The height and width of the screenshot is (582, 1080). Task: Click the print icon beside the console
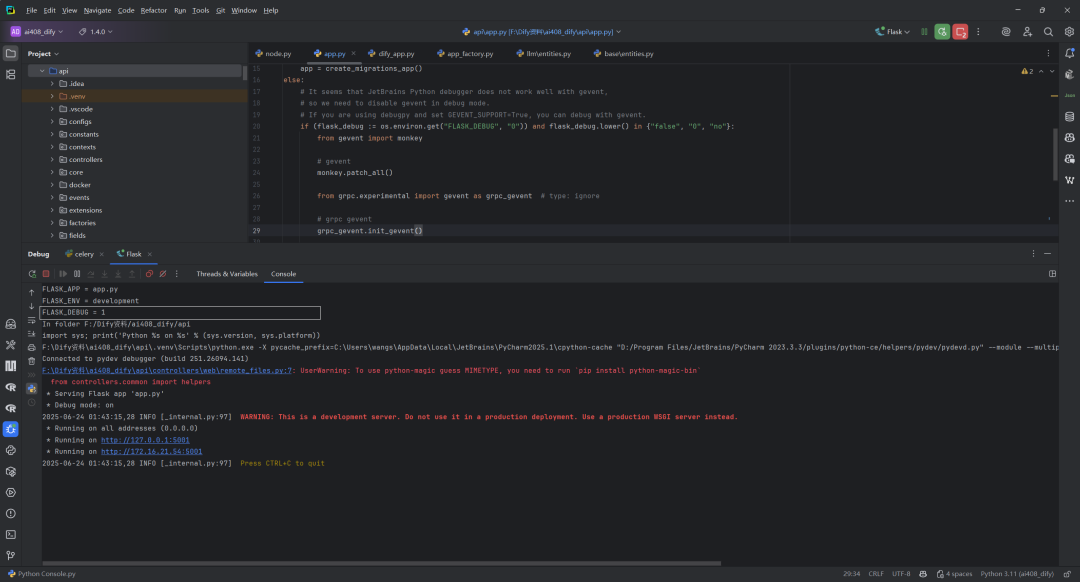pos(32,347)
